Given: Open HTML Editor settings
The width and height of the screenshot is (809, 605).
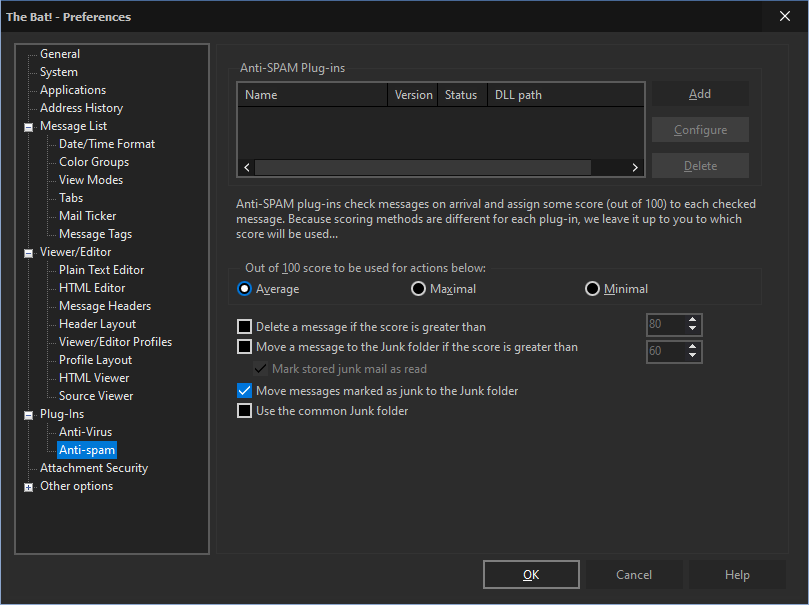Looking at the screenshot, I should 92,288.
